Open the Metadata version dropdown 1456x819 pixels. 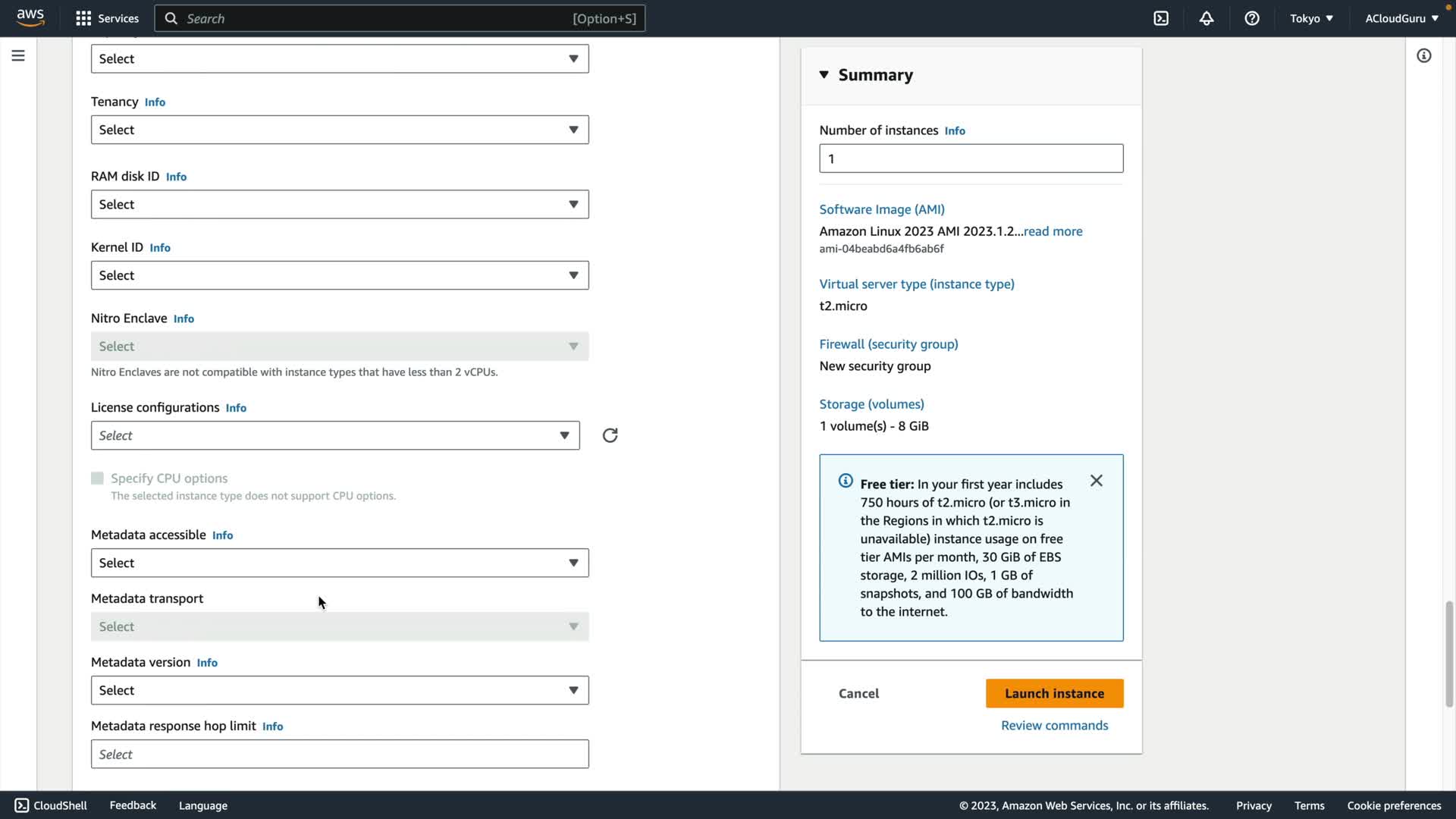340,690
